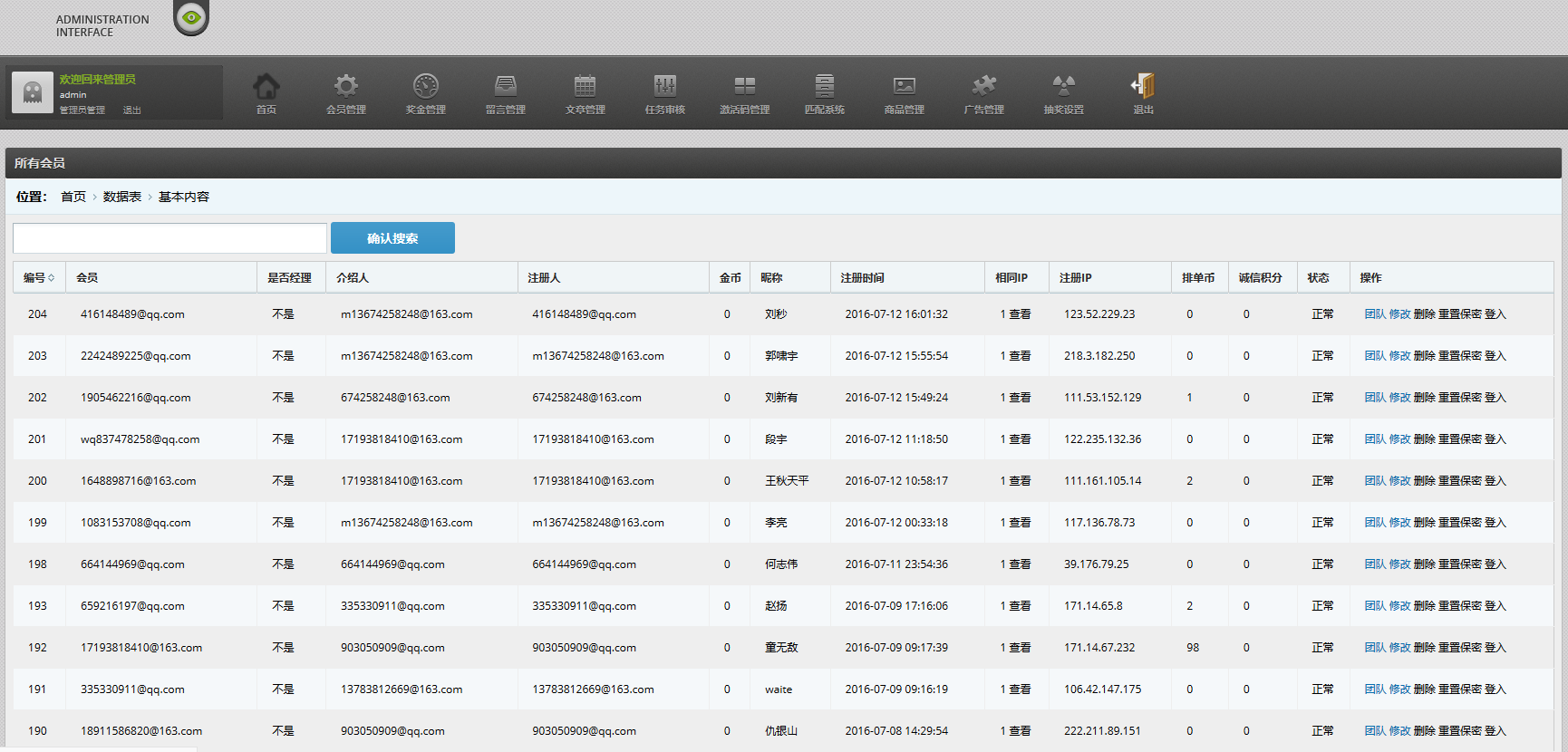Select IP address 222.211.89.151

tap(1102, 731)
